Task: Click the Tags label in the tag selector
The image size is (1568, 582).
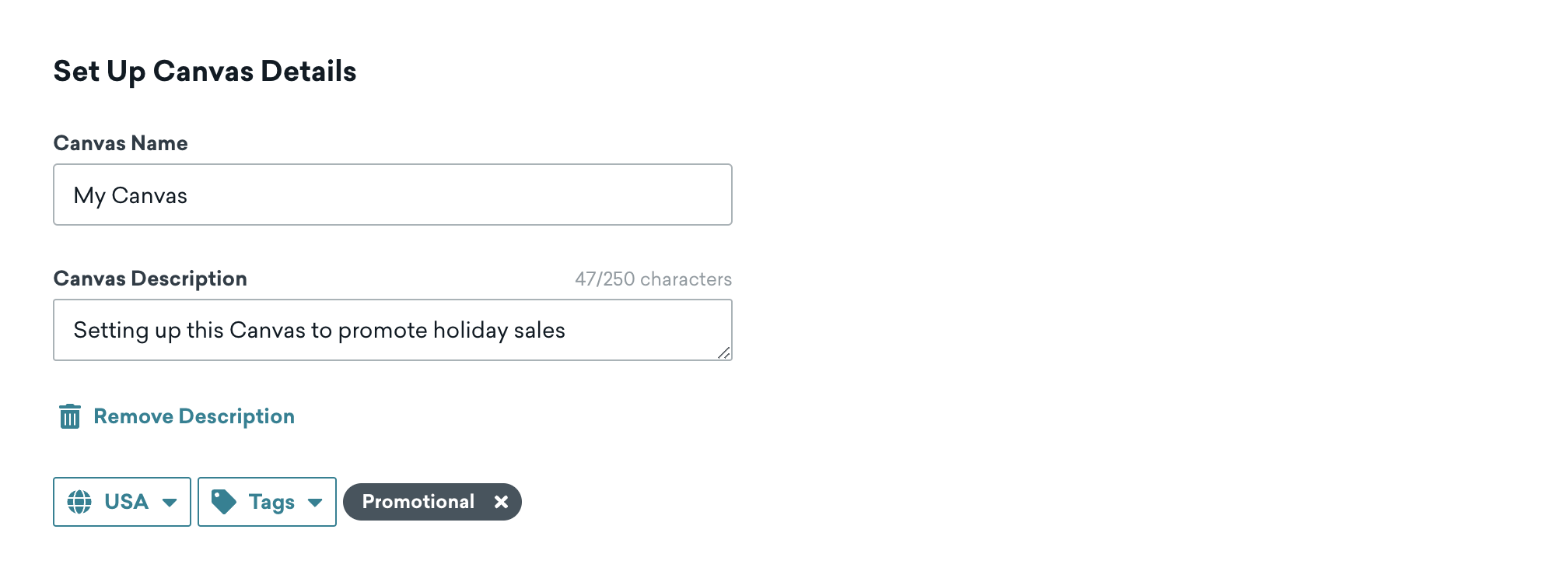Action: click(x=271, y=503)
